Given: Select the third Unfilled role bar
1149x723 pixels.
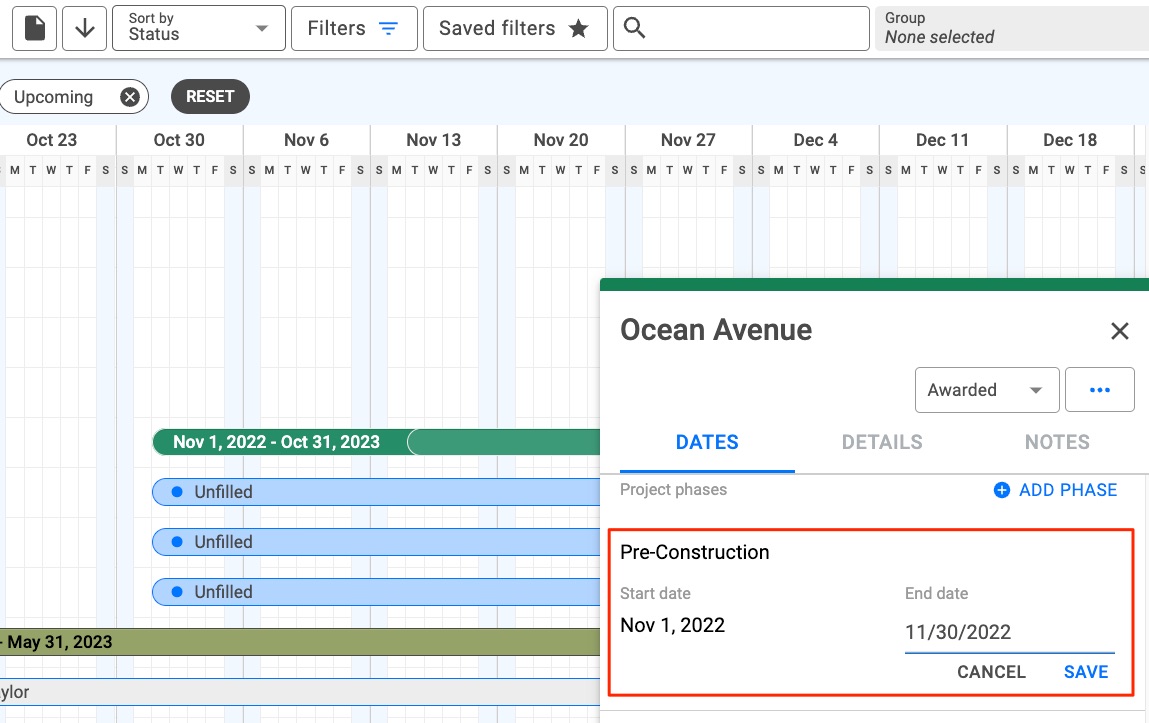Looking at the screenshot, I should click(x=376, y=592).
